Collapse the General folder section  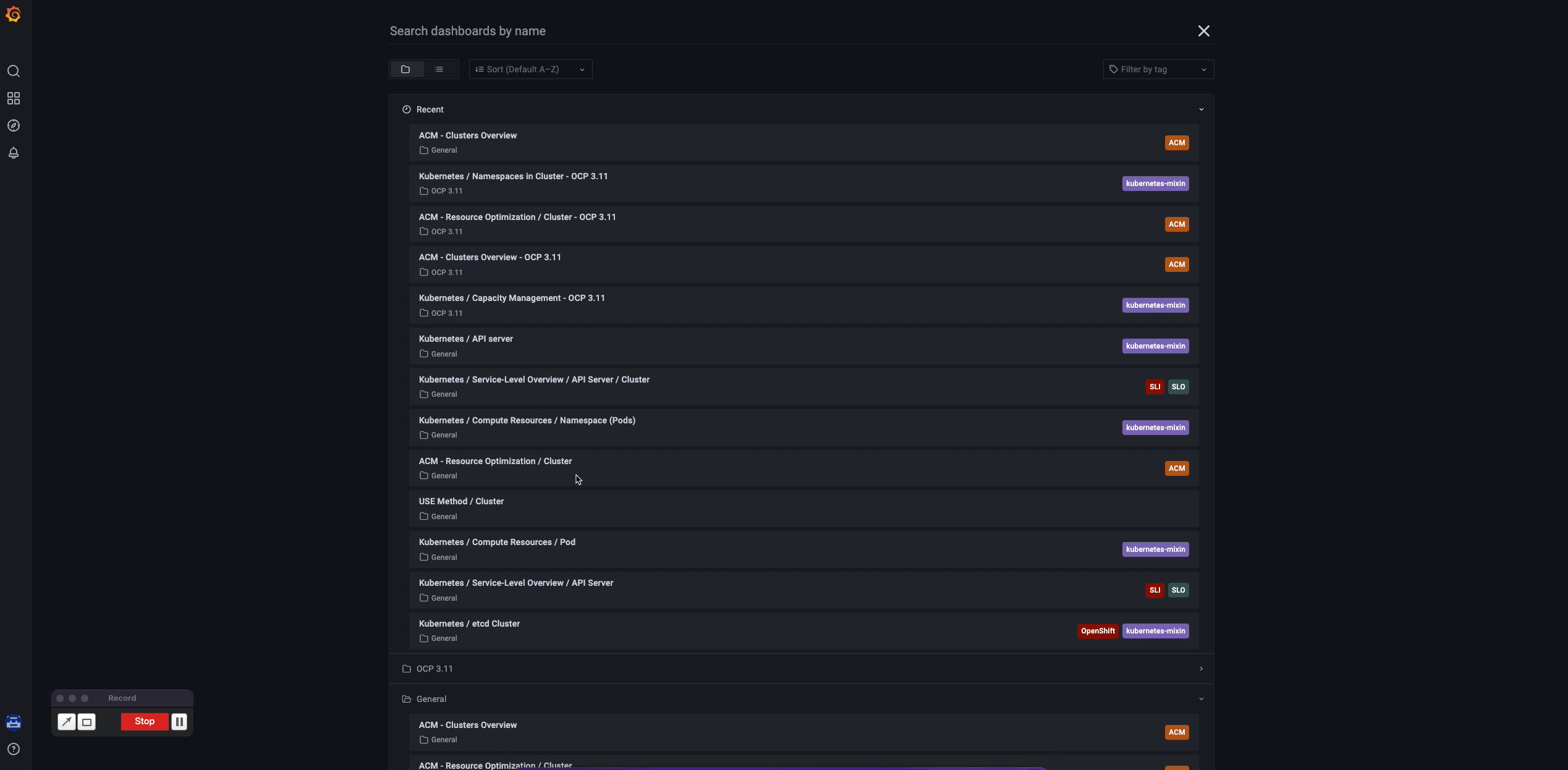pyautogui.click(x=1200, y=699)
